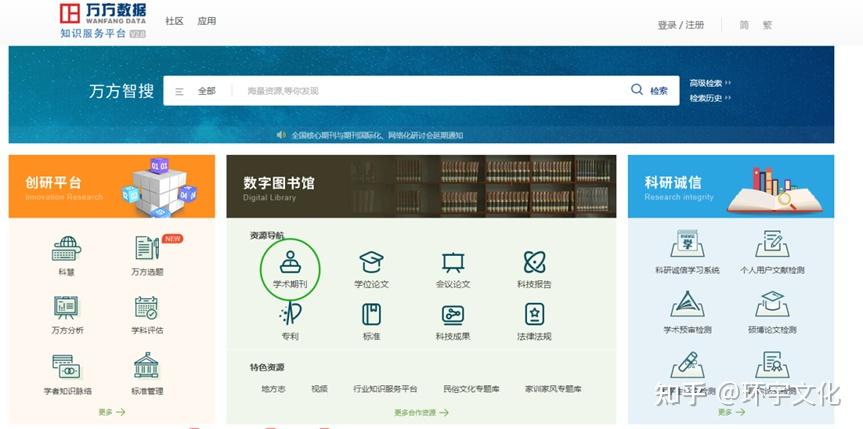Open 家训家风专题库 link
This screenshot has width=863, height=429.
pyautogui.click(x=553, y=388)
